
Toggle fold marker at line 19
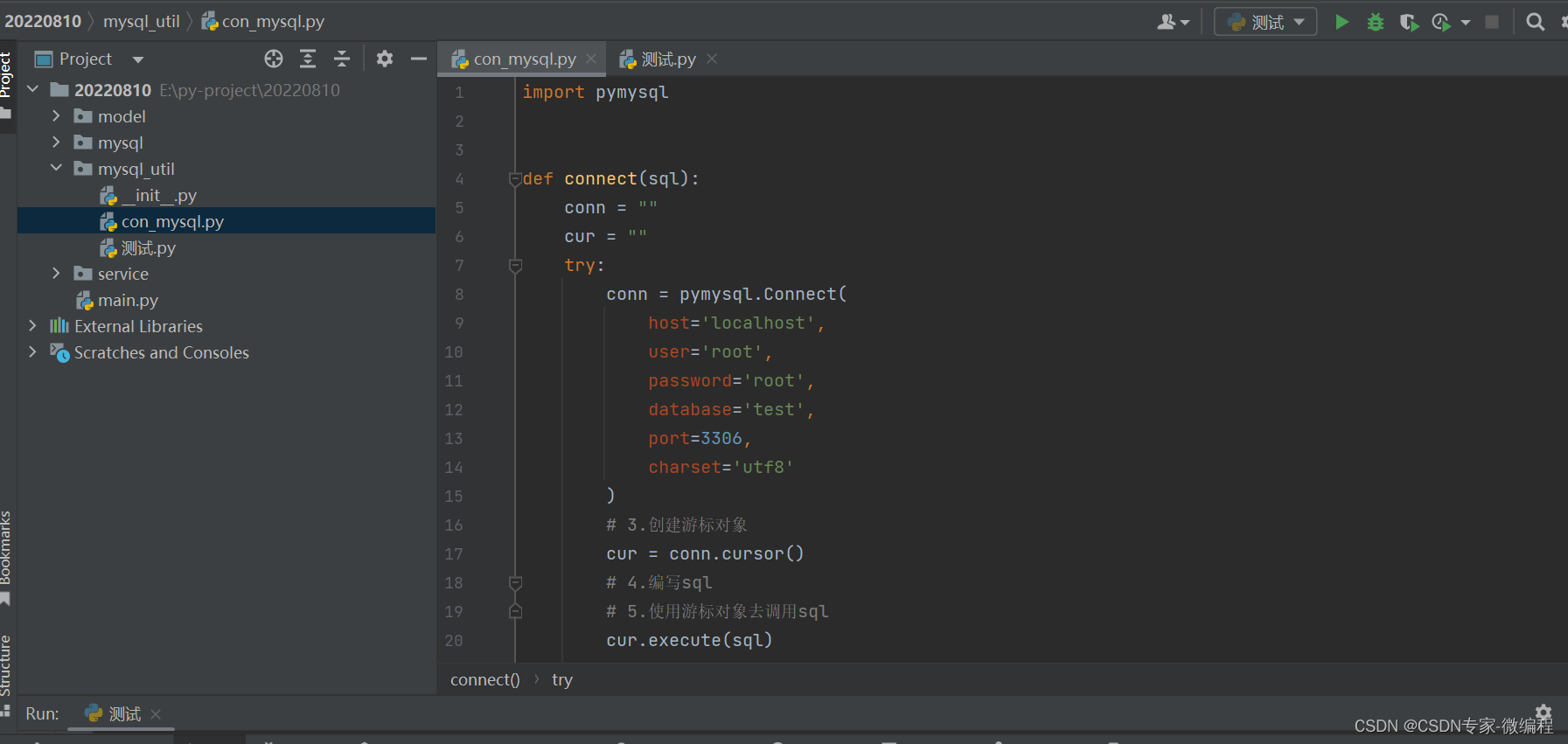(515, 611)
